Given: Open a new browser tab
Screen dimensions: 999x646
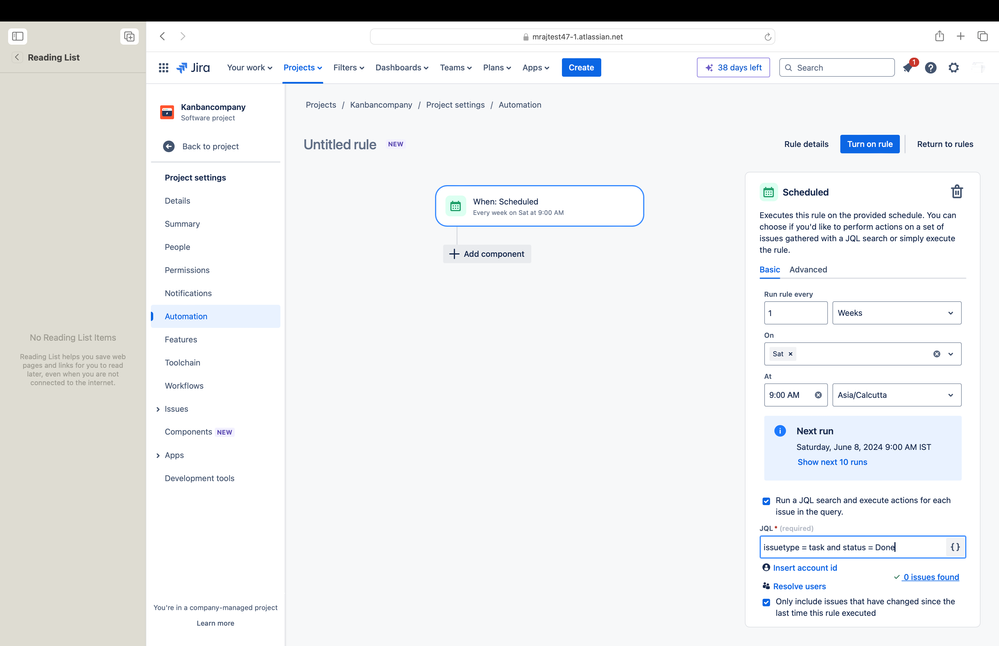Looking at the screenshot, I should [x=960, y=36].
